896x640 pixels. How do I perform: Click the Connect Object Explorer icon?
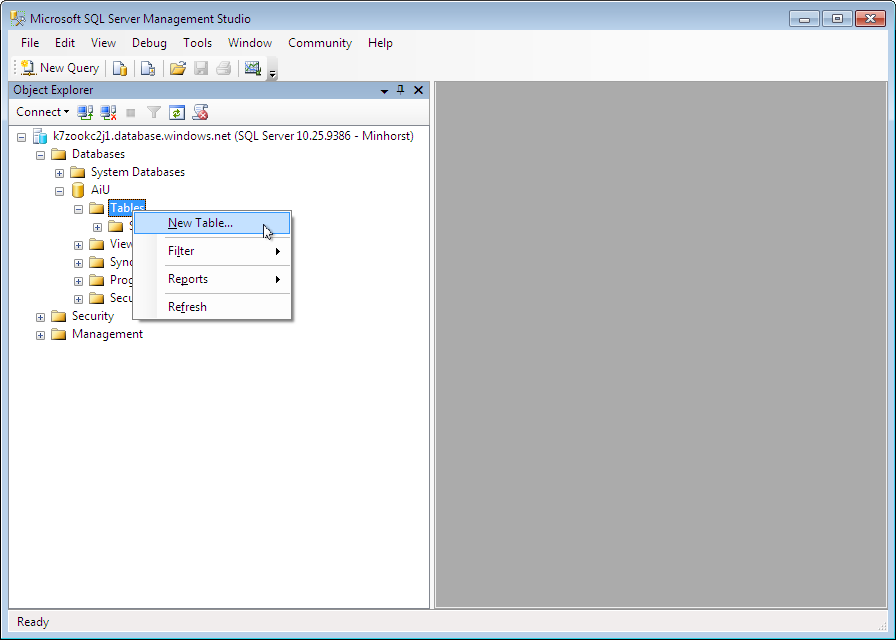(86, 112)
